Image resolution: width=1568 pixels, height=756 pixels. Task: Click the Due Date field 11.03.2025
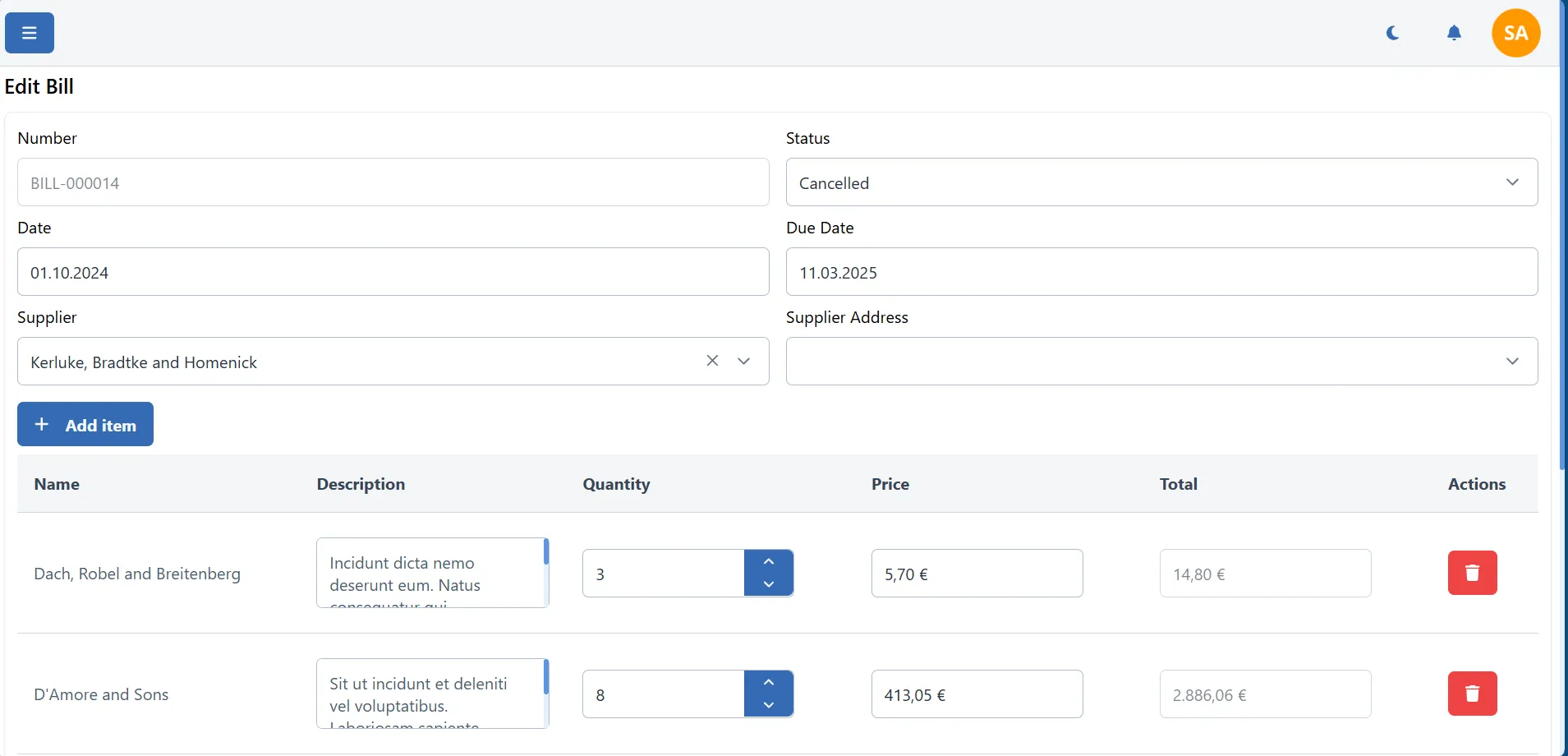(1161, 272)
